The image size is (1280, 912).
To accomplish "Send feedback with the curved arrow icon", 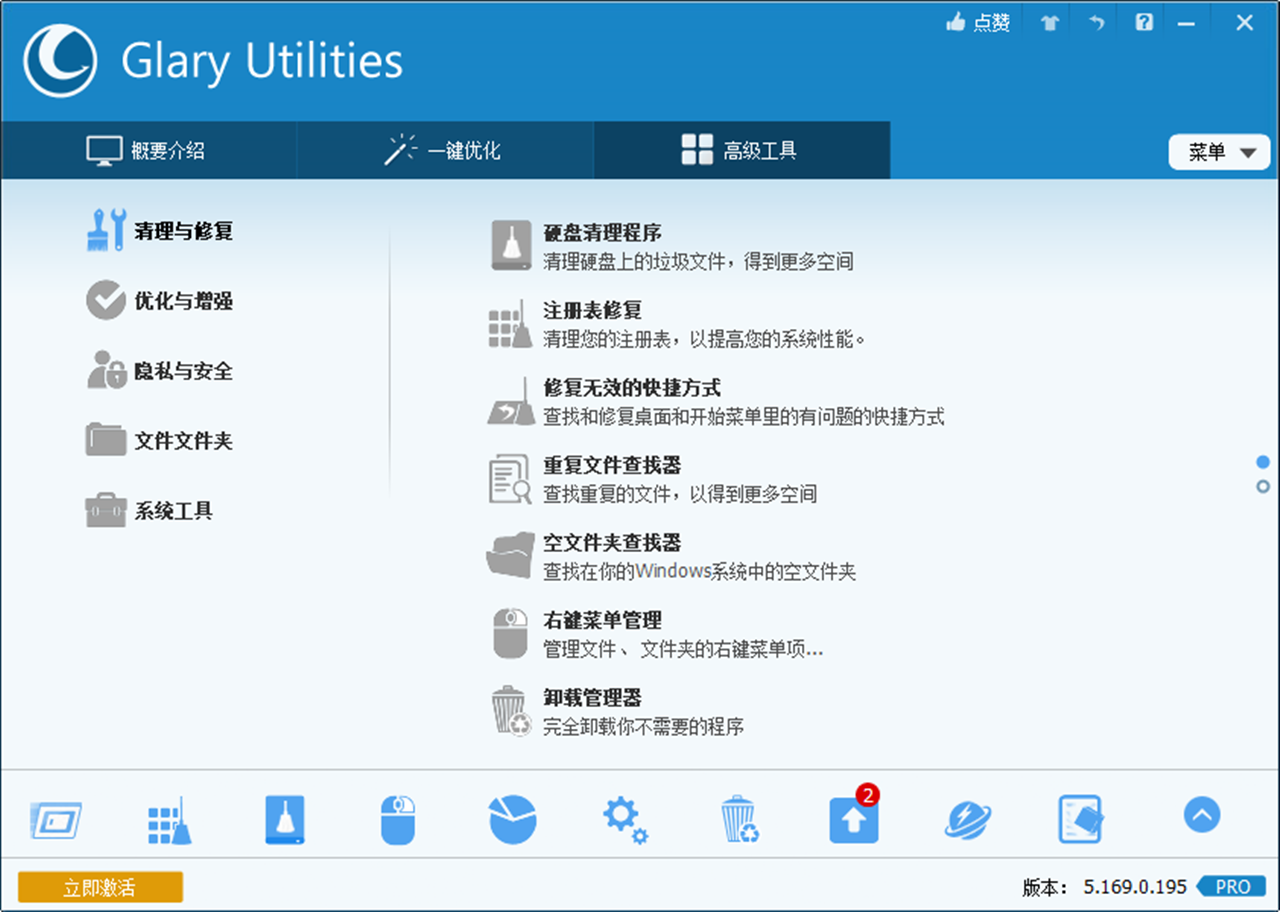I will pyautogui.click(x=1094, y=21).
